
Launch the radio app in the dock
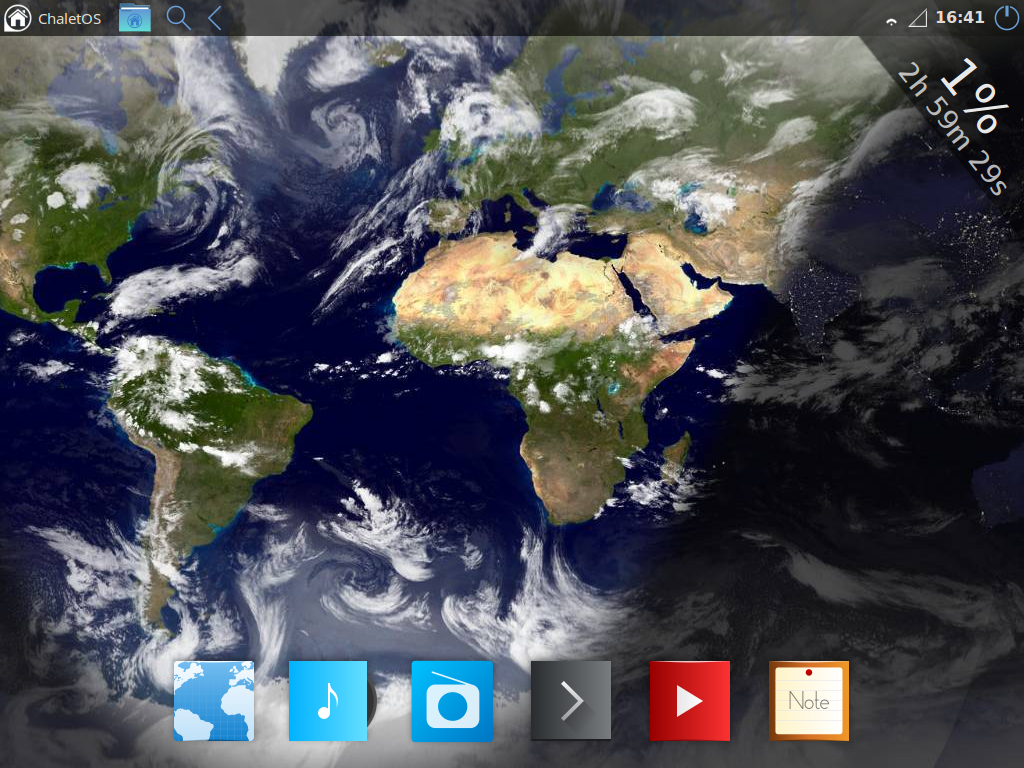[452, 701]
